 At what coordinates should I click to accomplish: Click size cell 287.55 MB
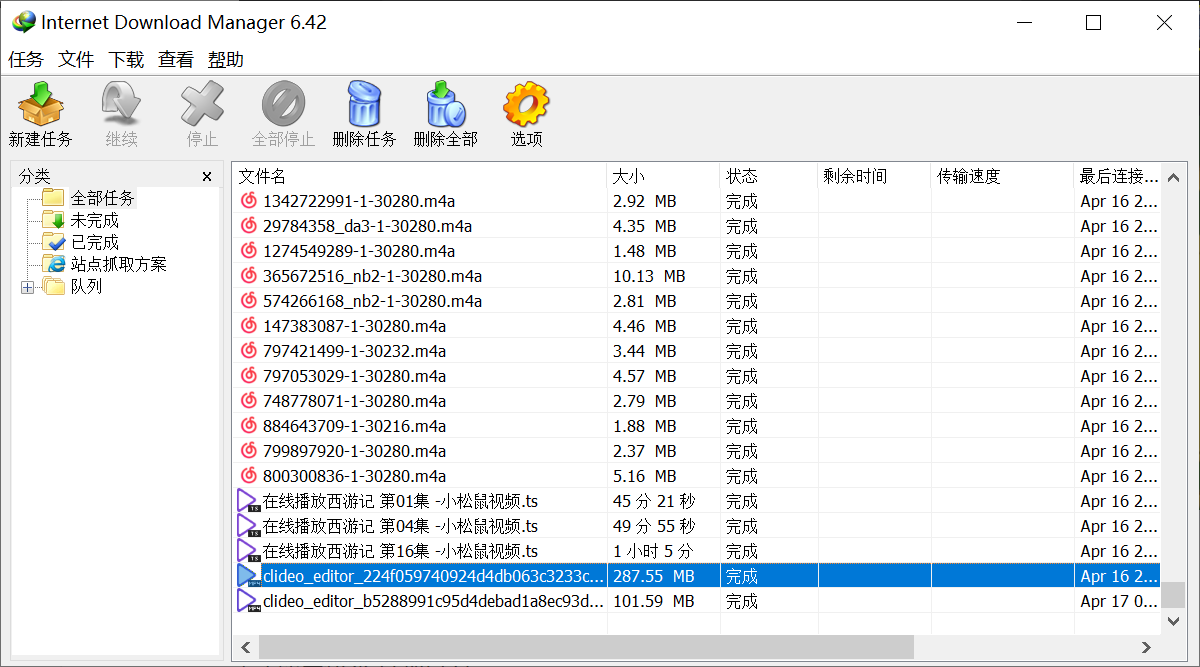click(653, 576)
